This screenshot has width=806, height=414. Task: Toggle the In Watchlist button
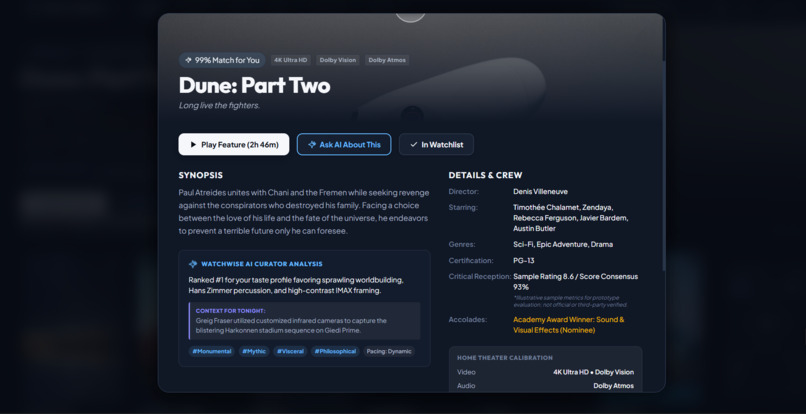click(436, 145)
